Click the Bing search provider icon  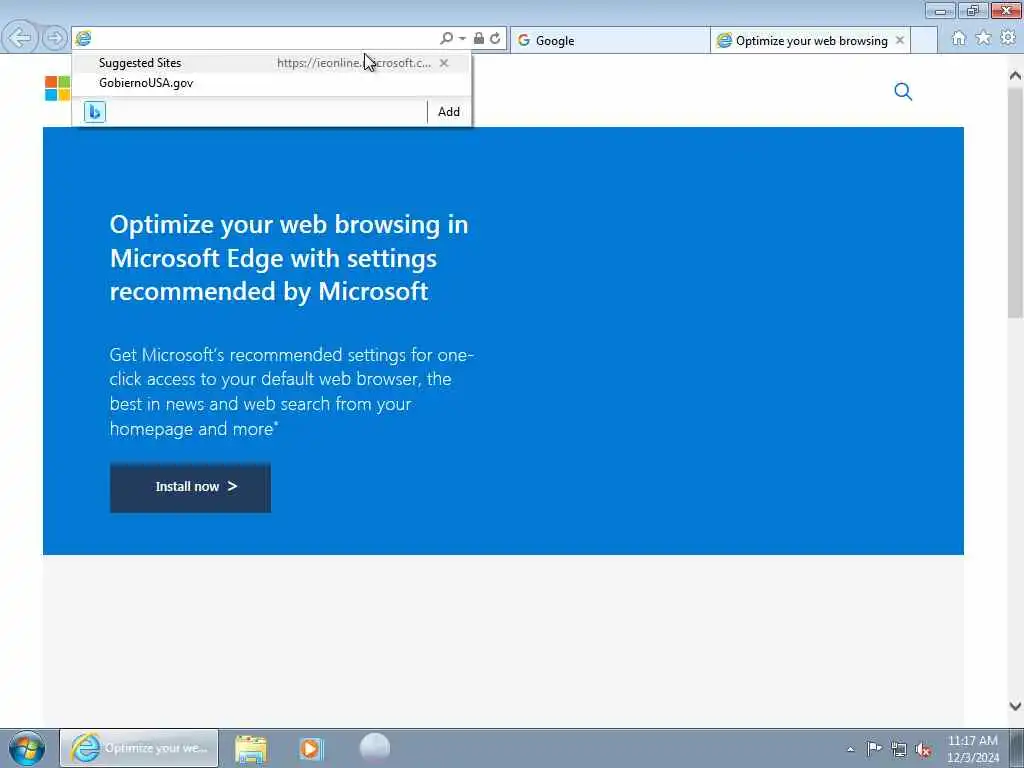click(x=95, y=112)
